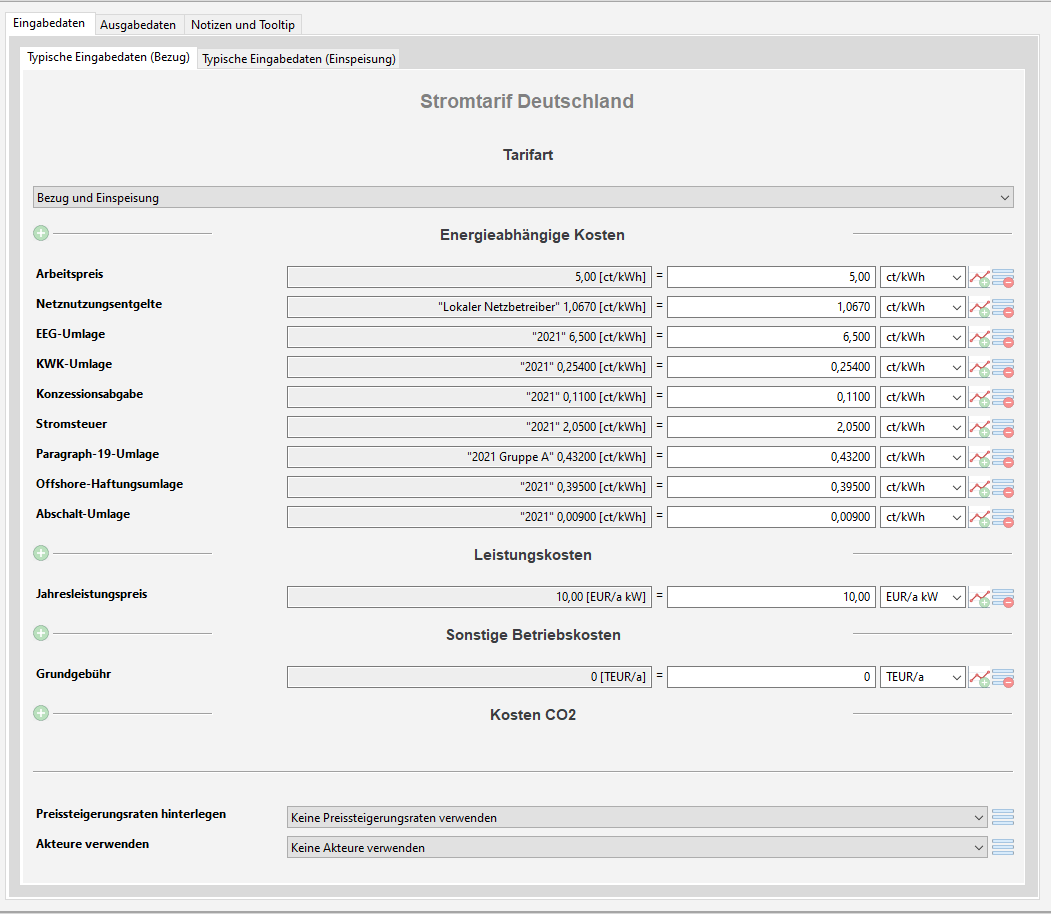Image resolution: width=1051 pixels, height=914 pixels.
Task: Open the unit dropdown for EEG-Umlage
Action: (922, 337)
